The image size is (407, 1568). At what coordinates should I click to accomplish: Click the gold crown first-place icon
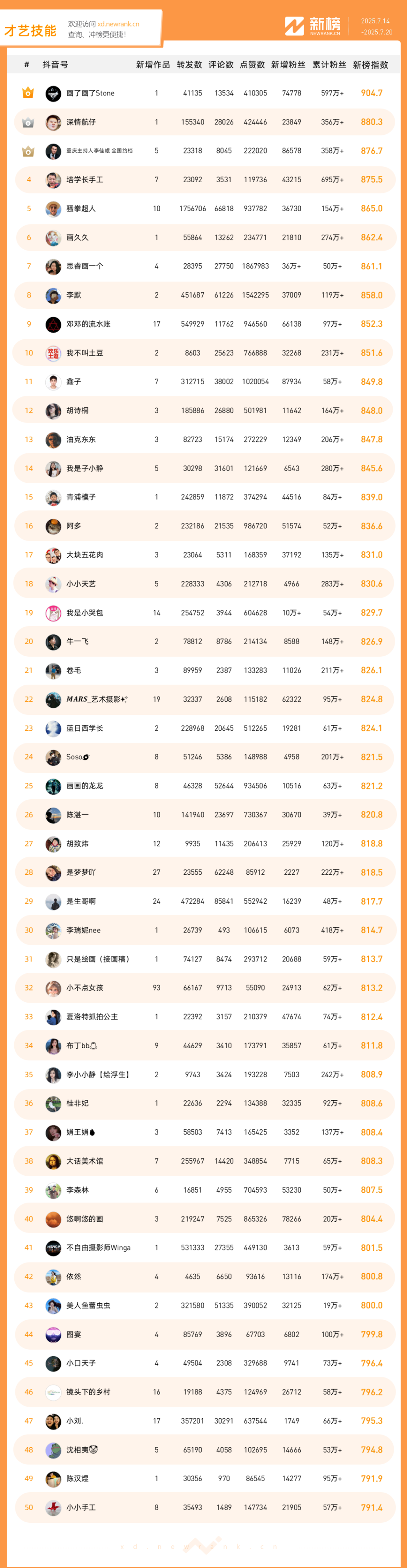pos(28,93)
